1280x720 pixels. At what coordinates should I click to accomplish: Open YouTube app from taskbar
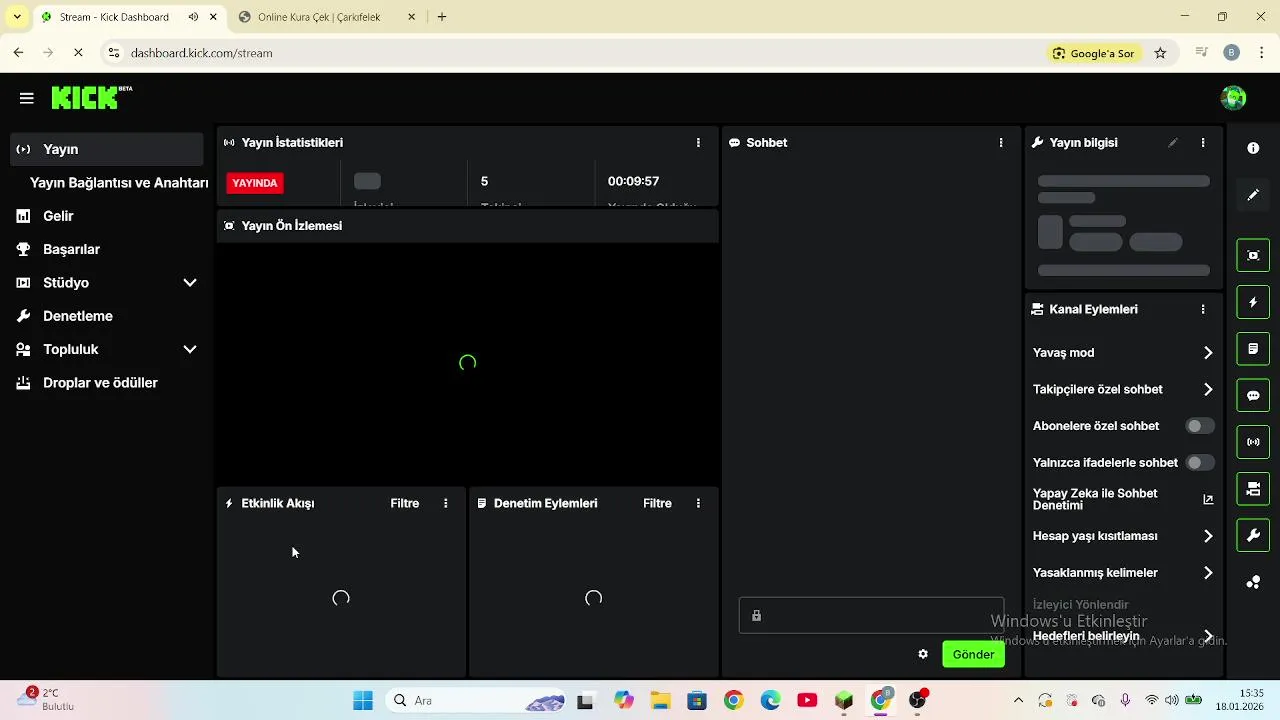[x=807, y=701]
